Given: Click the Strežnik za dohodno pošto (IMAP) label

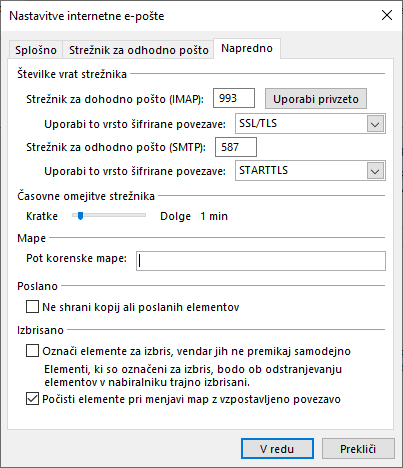Looking at the screenshot, I should 115,99.
